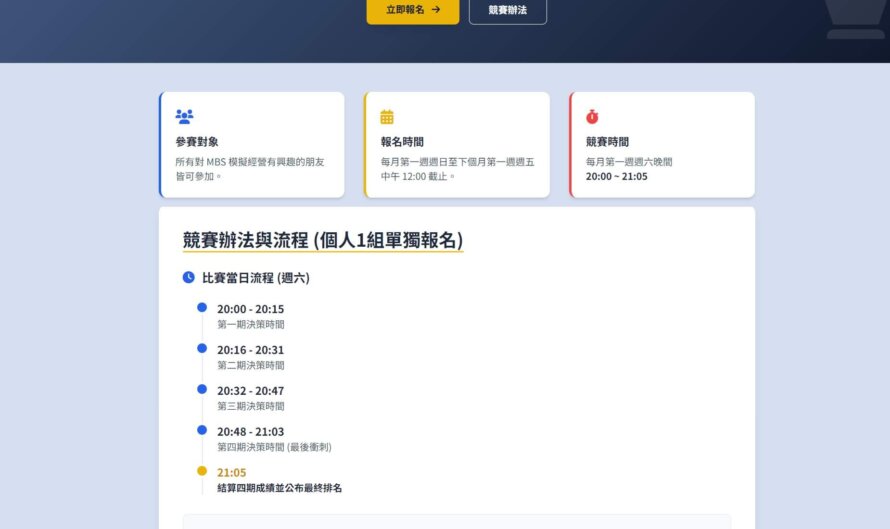Click the 結算四期成績並公布最終排名 text

[279, 488]
